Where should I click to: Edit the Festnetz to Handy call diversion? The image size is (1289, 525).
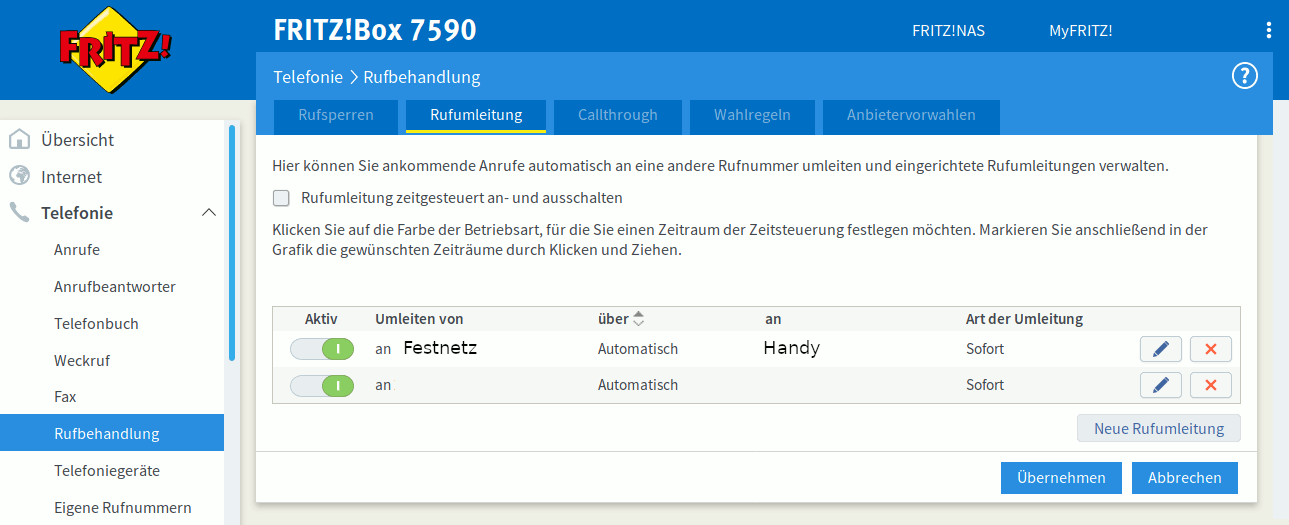[1160, 349]
